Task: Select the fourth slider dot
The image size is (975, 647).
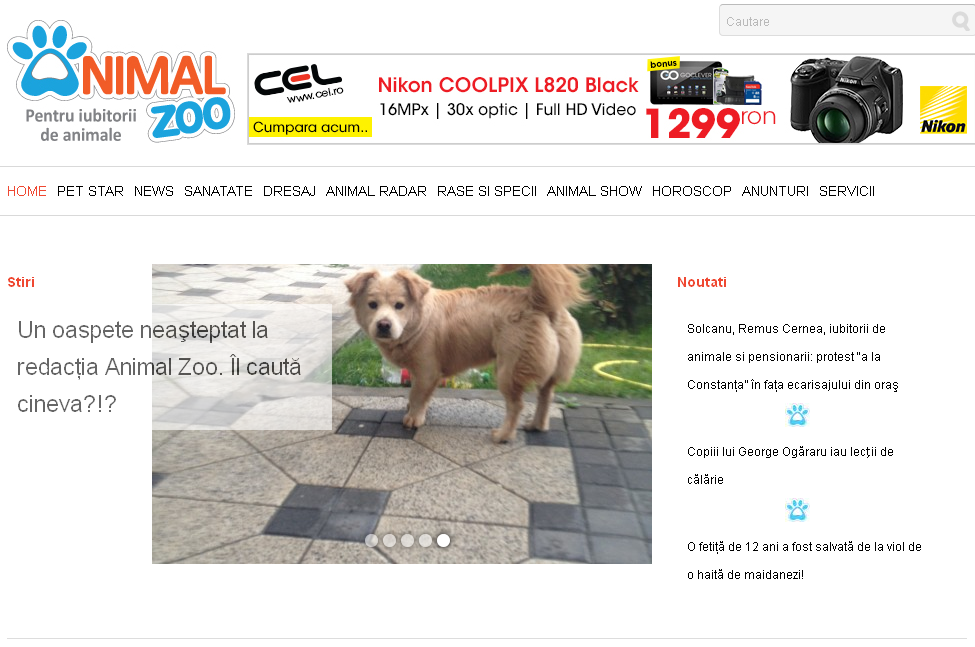Action: (425, 540)
